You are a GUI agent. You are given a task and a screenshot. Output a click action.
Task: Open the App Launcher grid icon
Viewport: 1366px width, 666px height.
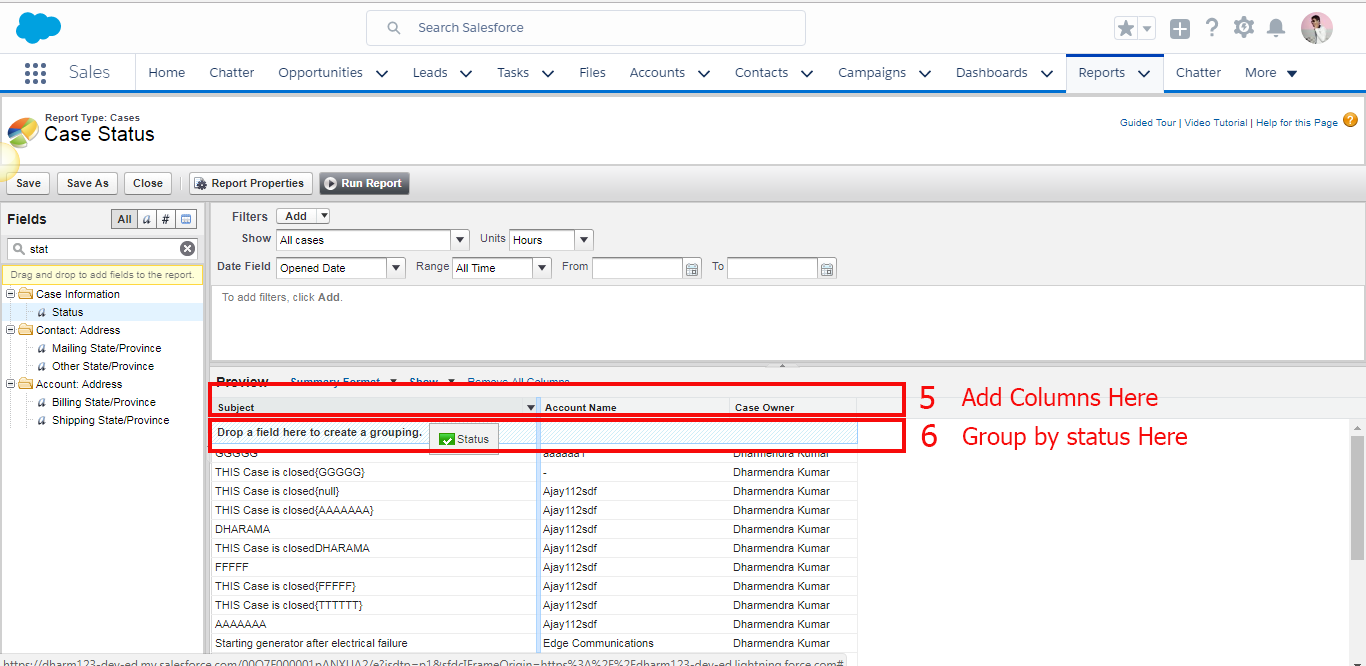point(35,73)
